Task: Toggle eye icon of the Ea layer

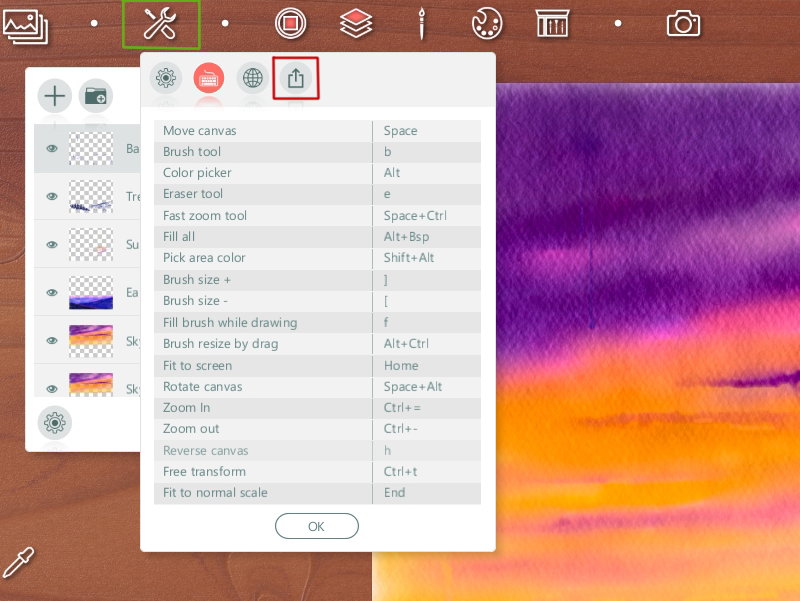Action: point(52,292)
